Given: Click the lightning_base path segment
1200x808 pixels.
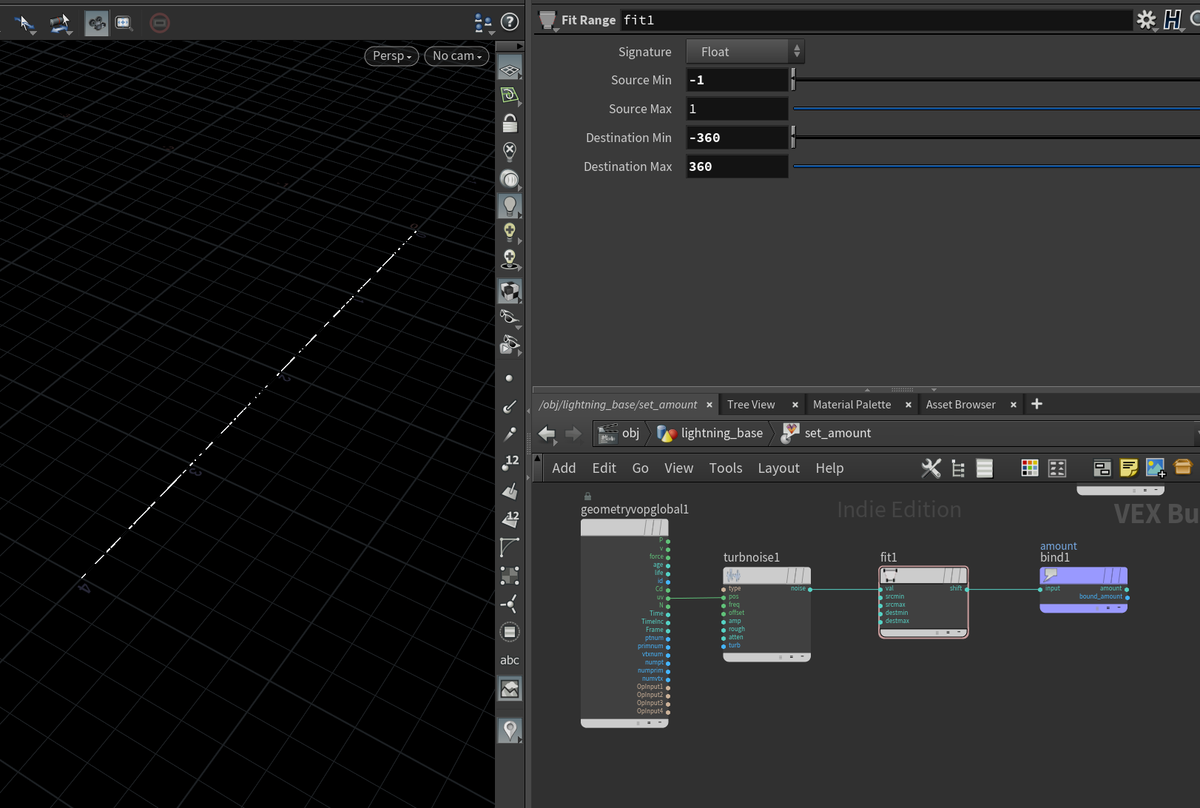Looking at the screenshot, I should [711, 433].
